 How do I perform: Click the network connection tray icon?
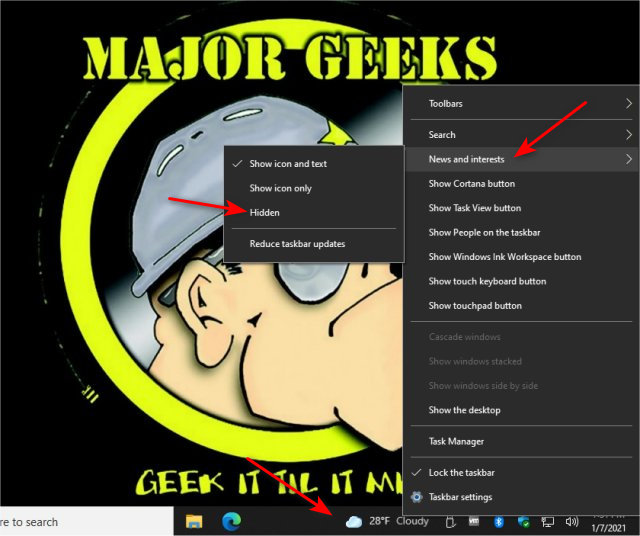(548, 522)
